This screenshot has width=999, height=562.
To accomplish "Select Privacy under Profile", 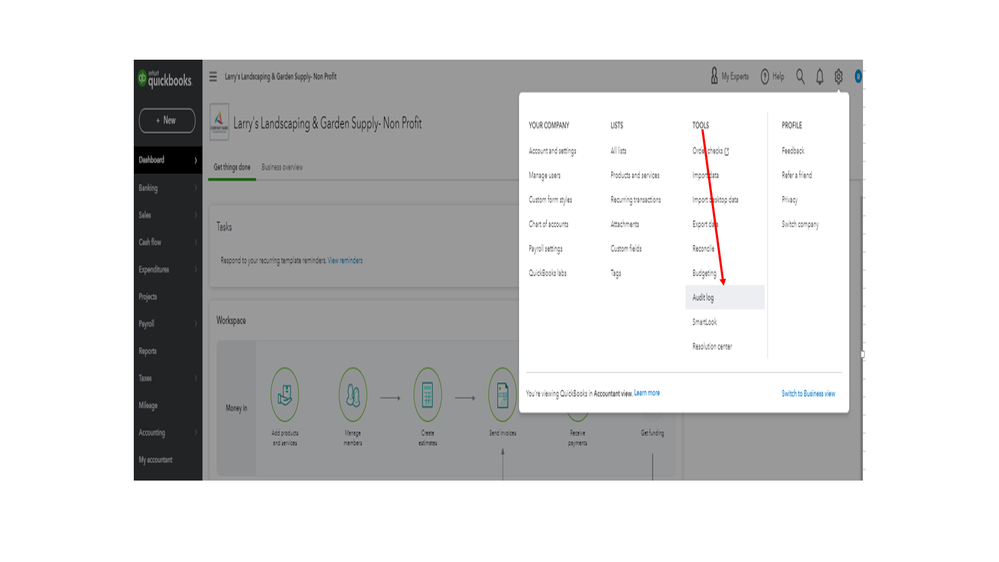I will point(789,199).
